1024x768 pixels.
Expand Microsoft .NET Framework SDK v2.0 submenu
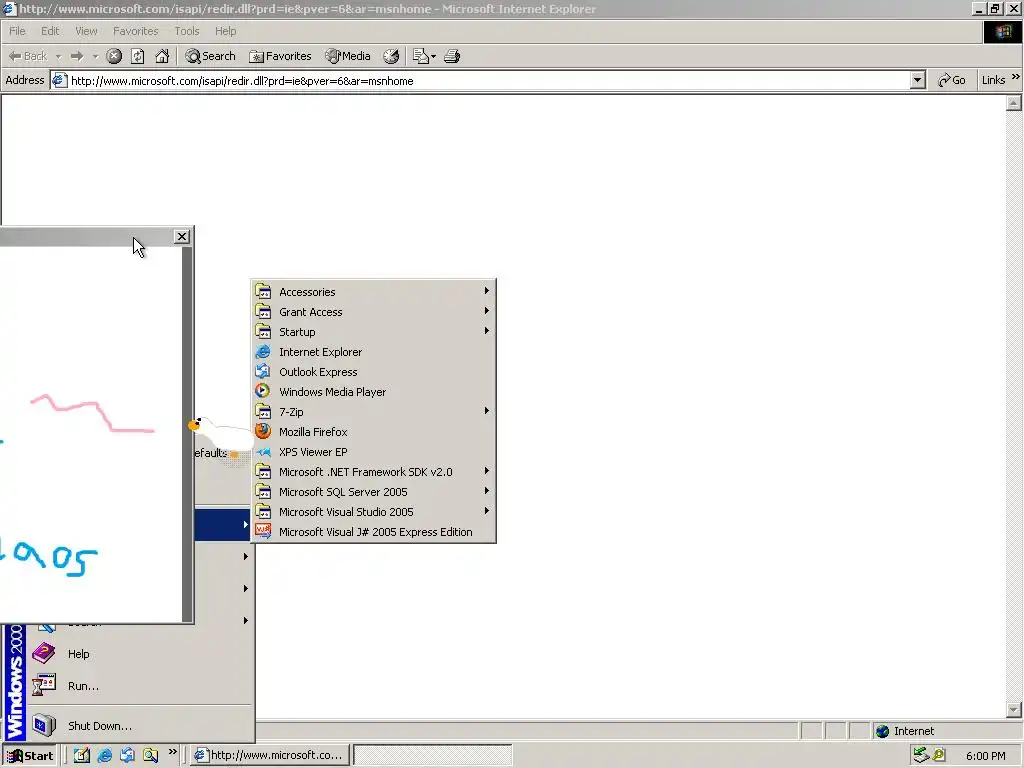click(374, 472)
